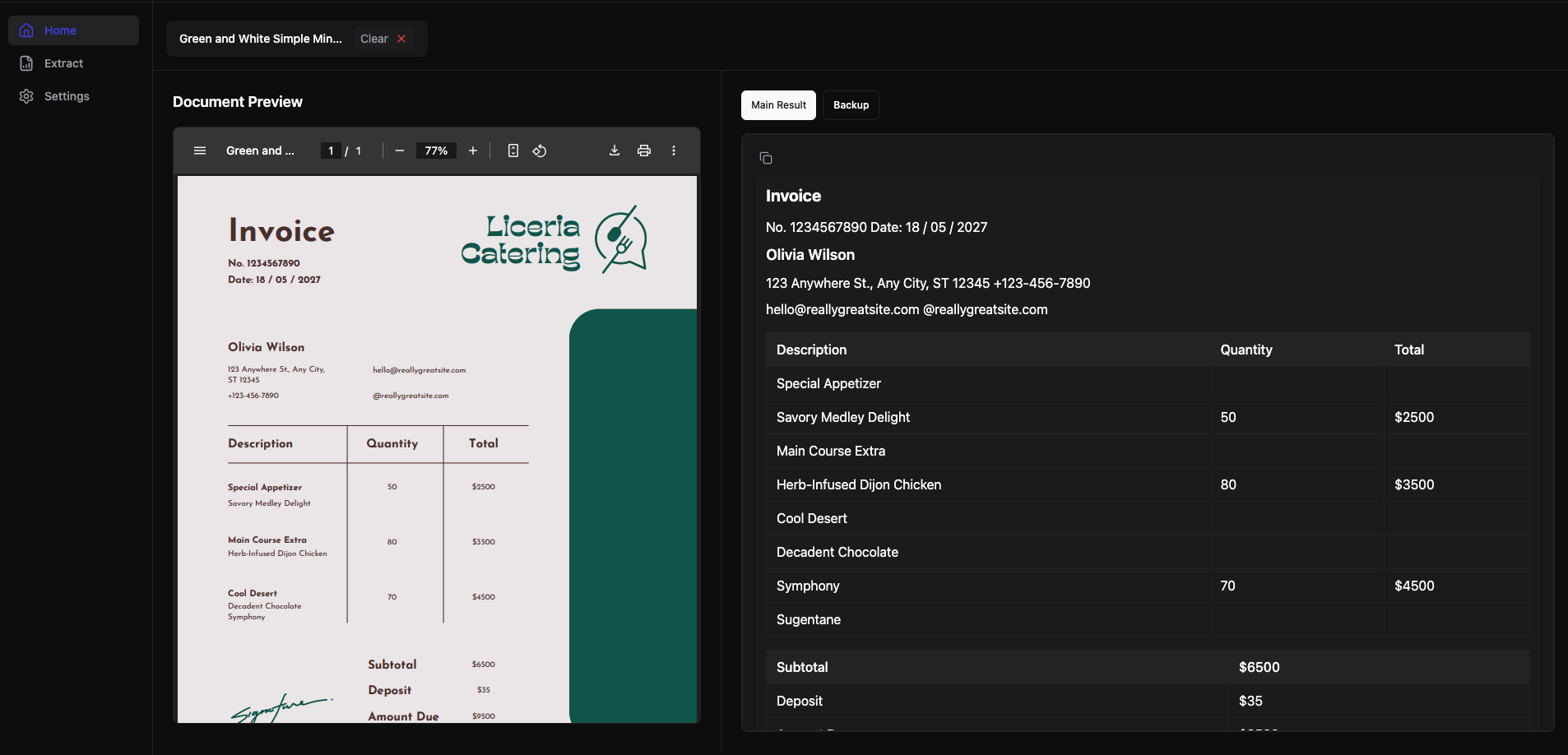This screenshot has height=755, width=1568.
Task: Switch to the Backup tab
Action: pyautogui.click(x=851, y=105)
